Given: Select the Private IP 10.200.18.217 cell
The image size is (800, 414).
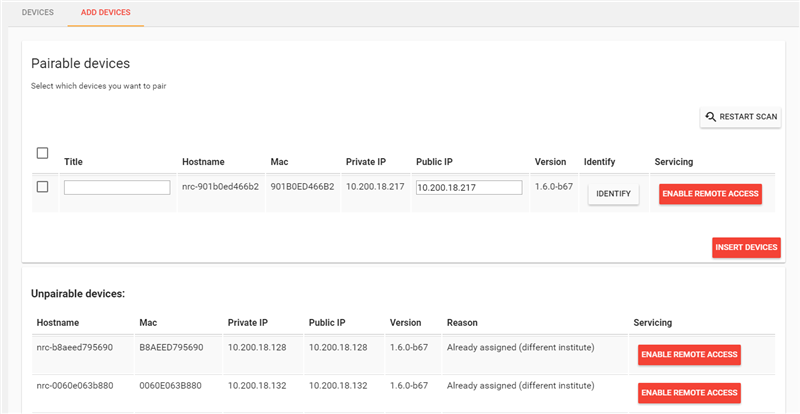Looking at the screenshot, I should tap(375, 187).
